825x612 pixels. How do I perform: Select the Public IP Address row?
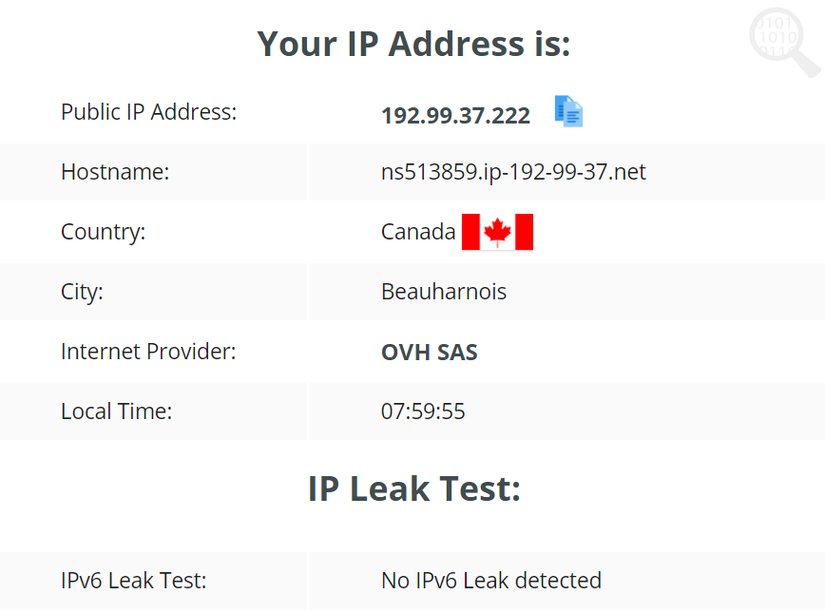[x=148, y=112]
